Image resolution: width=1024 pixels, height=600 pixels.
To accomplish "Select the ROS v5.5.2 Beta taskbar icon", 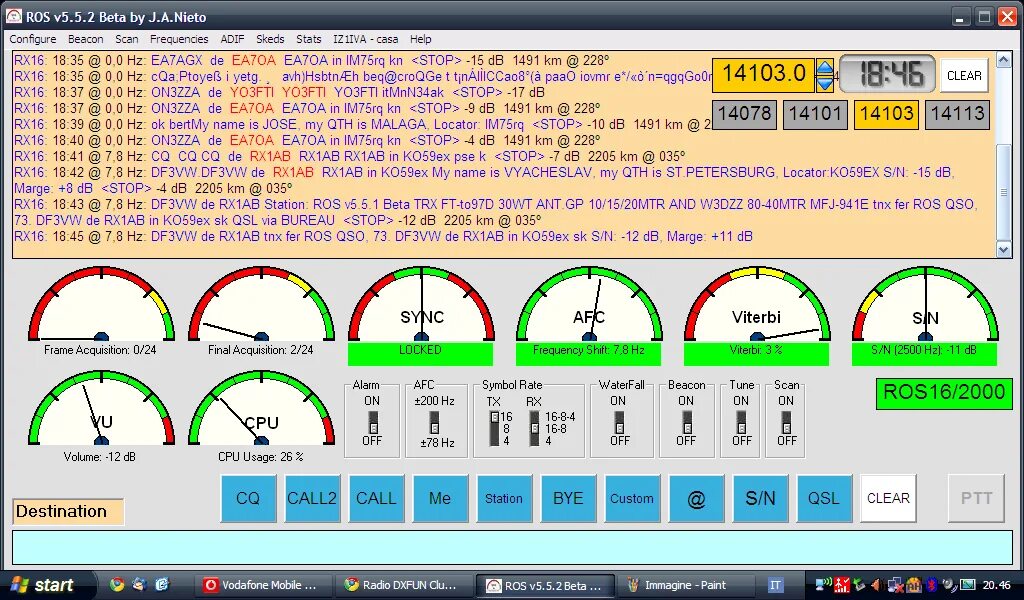I will [x=545, y=584].
